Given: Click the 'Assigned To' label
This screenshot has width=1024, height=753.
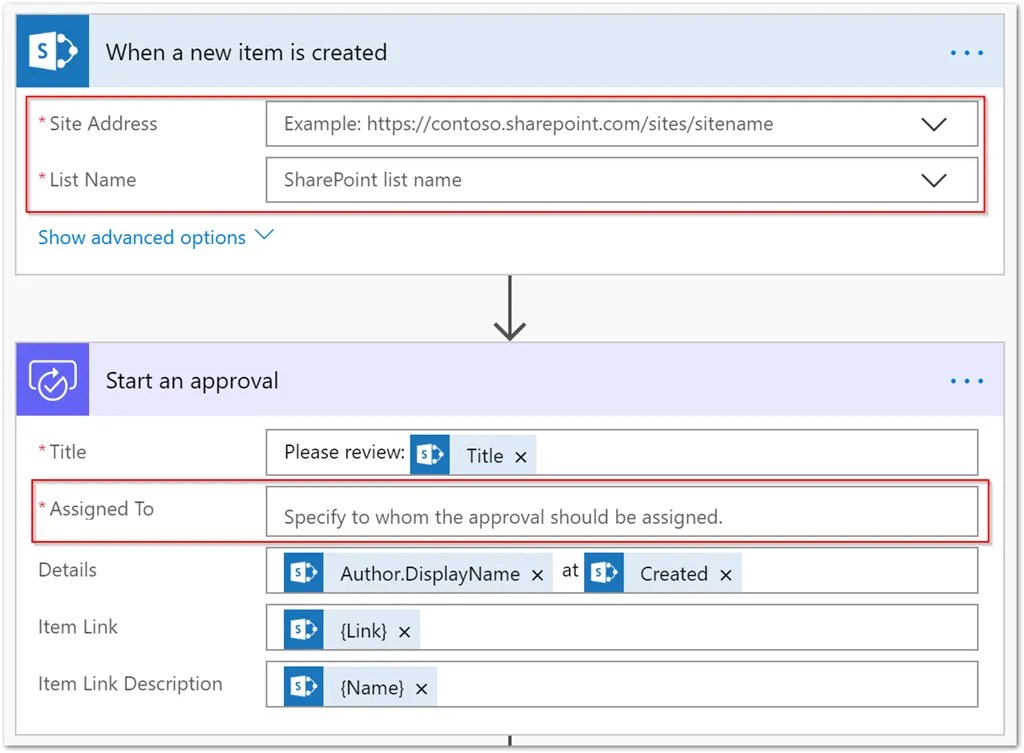Looking at the screenshot, I should 101,509.
